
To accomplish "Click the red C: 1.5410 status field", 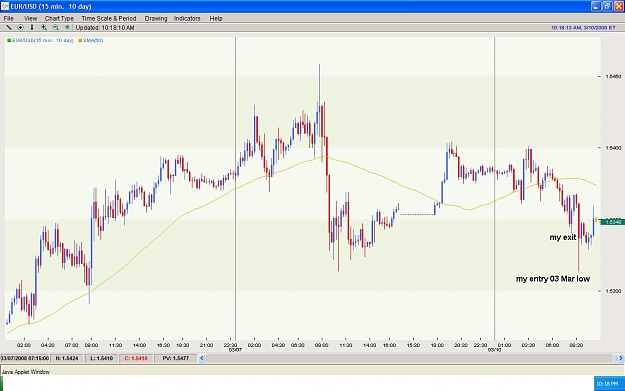I will point(136,358).
